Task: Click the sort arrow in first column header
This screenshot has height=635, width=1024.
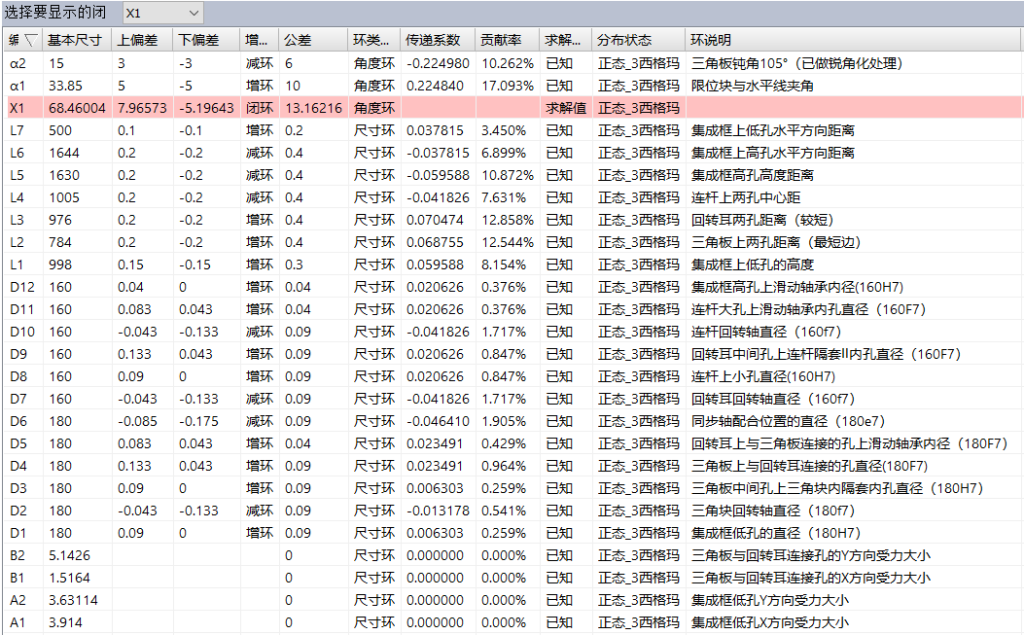Action: click(x=30, y=41)
